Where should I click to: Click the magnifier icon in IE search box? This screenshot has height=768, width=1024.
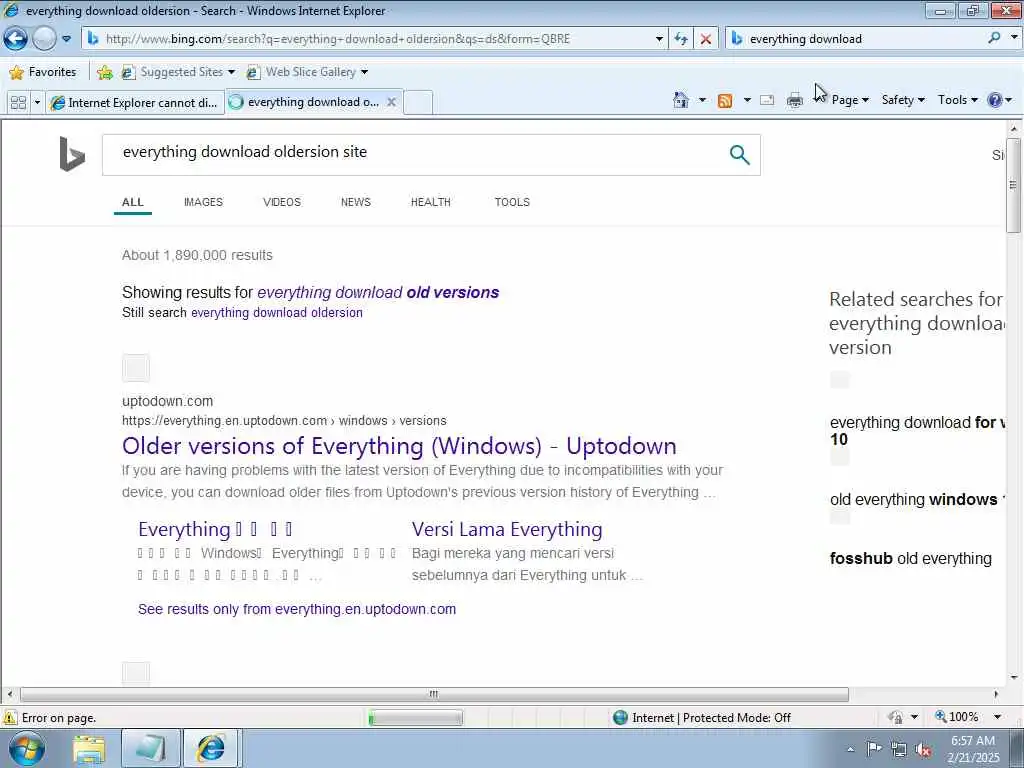[x=995, y=39]
